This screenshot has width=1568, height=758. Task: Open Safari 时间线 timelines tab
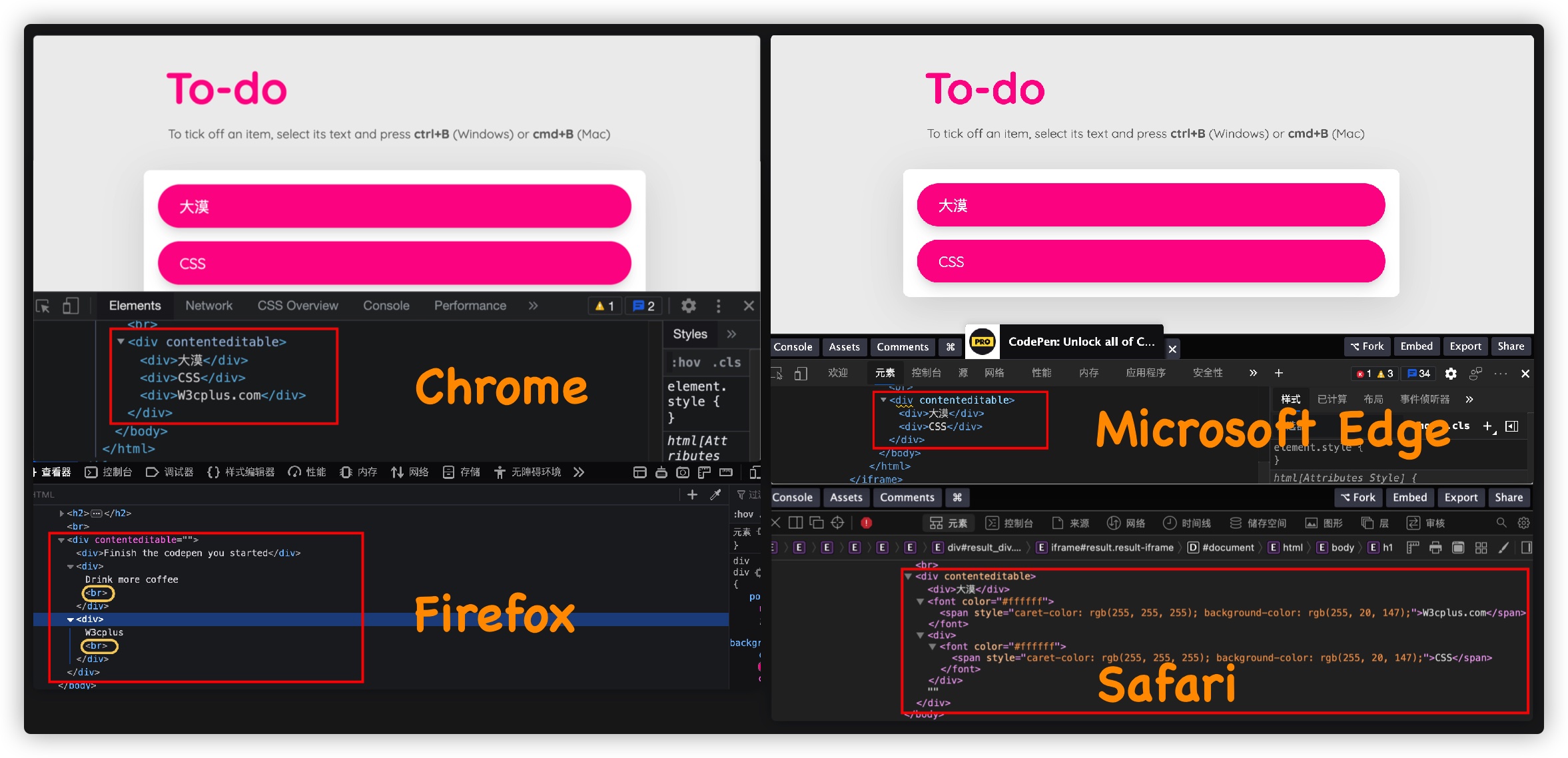[x=1187, y=523]
